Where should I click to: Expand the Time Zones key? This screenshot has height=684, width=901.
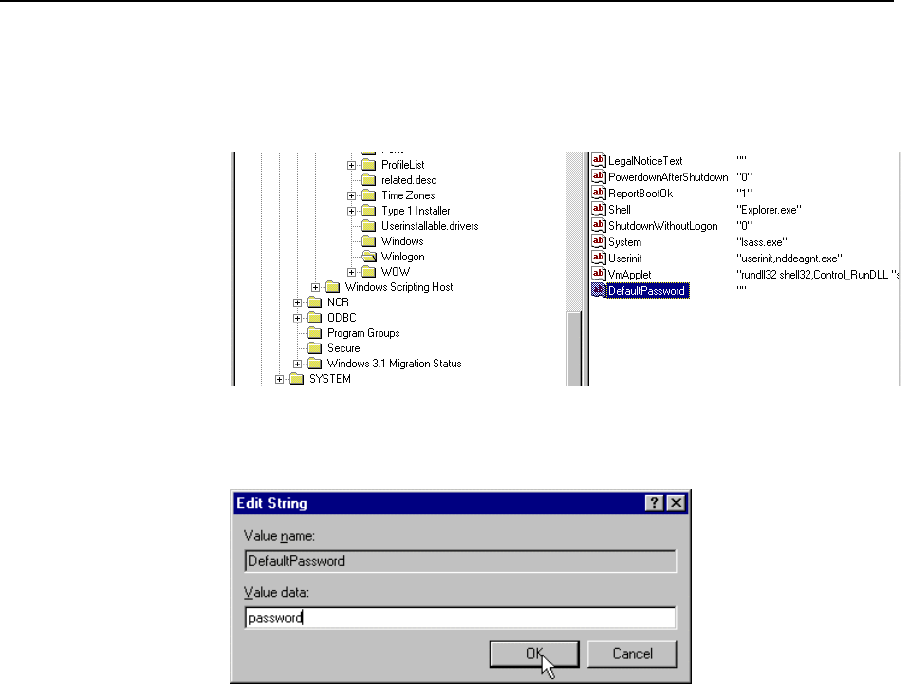coord(351,195)
